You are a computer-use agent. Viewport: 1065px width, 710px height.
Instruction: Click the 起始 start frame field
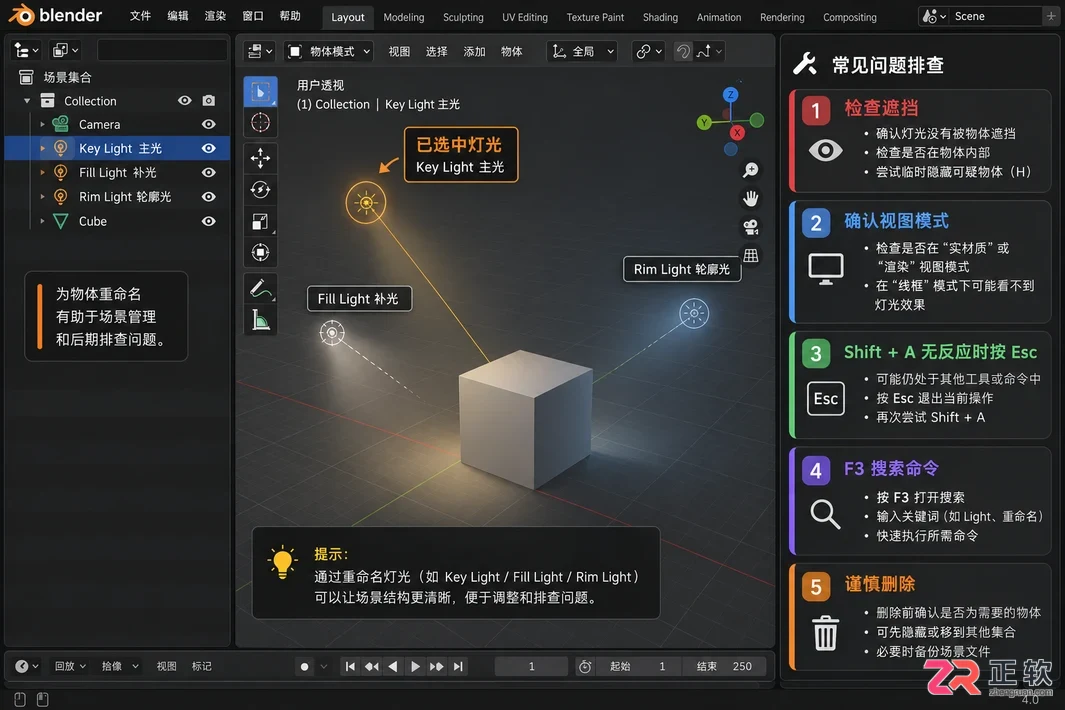coord(637,667)
